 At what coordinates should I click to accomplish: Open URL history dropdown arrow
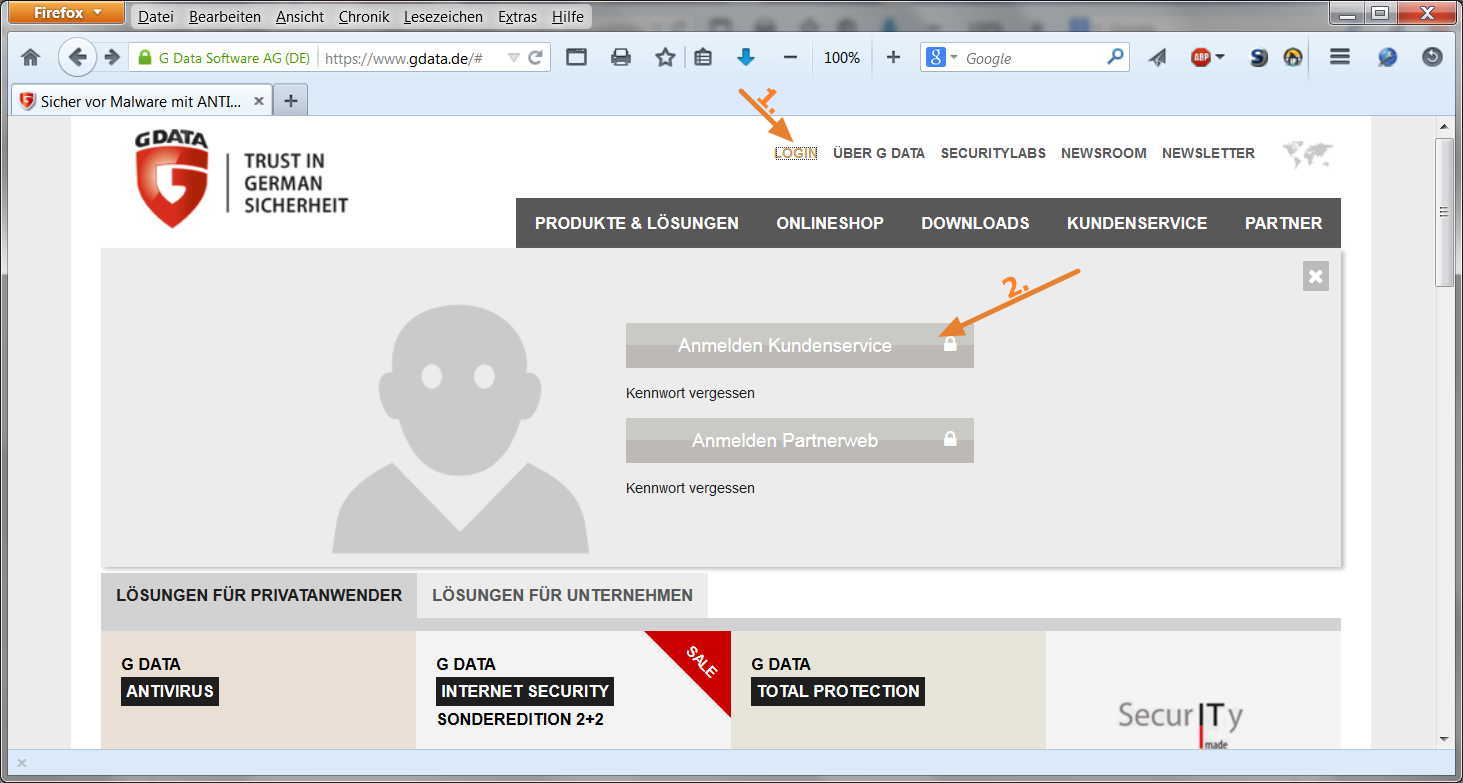pos(513,58)
